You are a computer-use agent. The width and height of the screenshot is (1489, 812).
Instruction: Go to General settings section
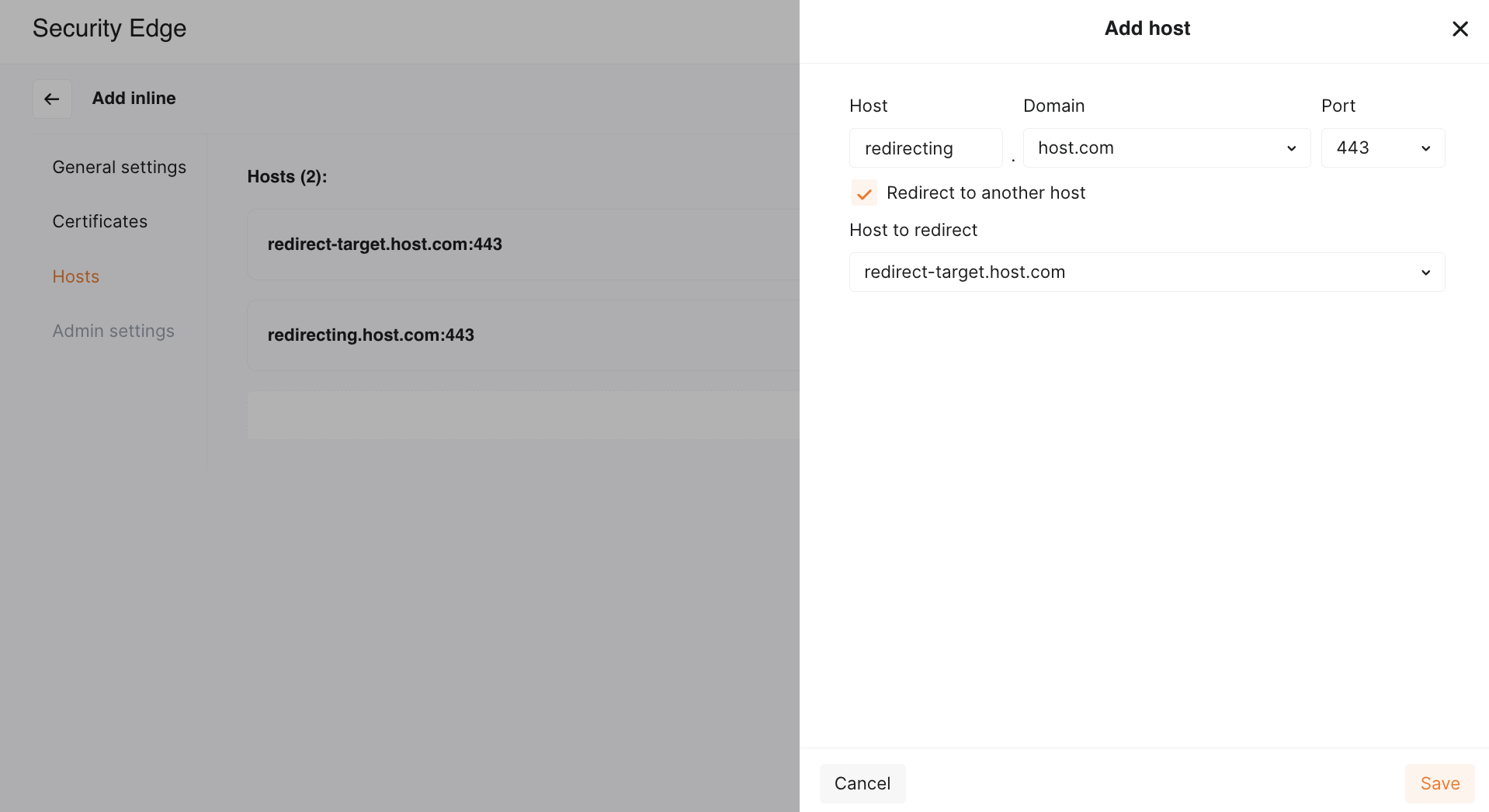119,168
